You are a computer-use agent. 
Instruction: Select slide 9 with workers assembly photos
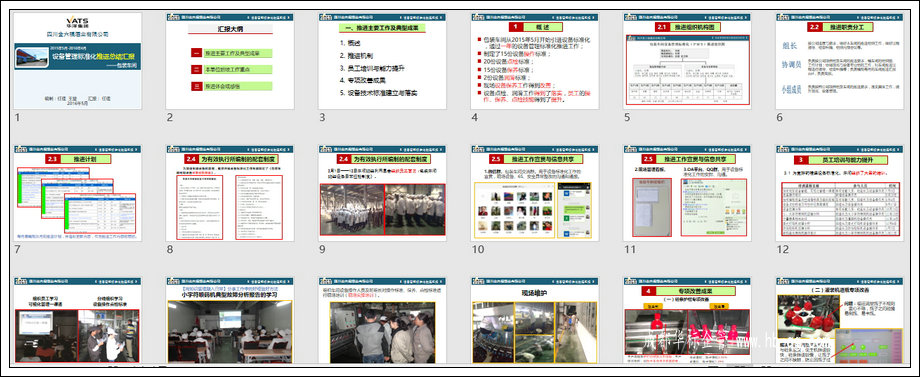tap(382, 193)
